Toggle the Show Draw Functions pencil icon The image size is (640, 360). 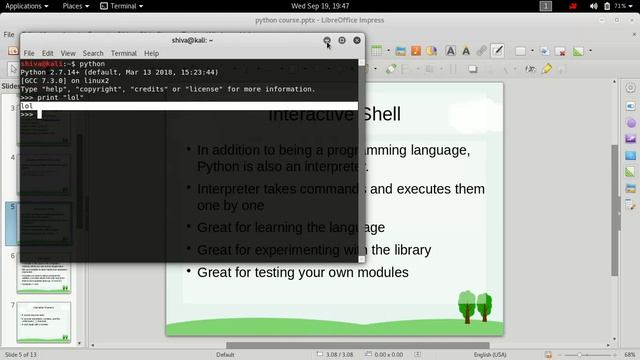pyautogui.click(x=498, y=51)
